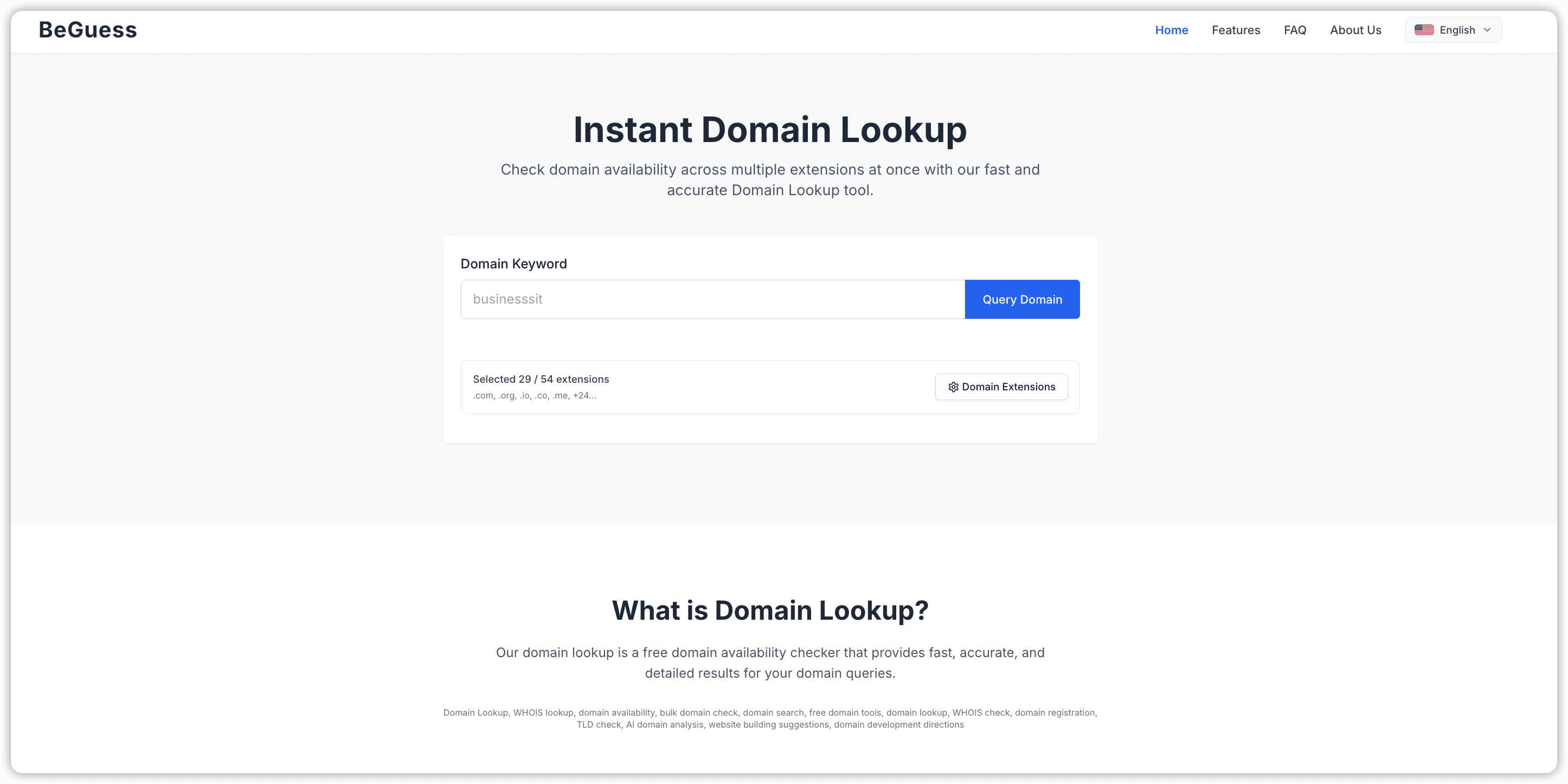
Task: Focus the Domain Keyword input field
Action: [713, 299]
